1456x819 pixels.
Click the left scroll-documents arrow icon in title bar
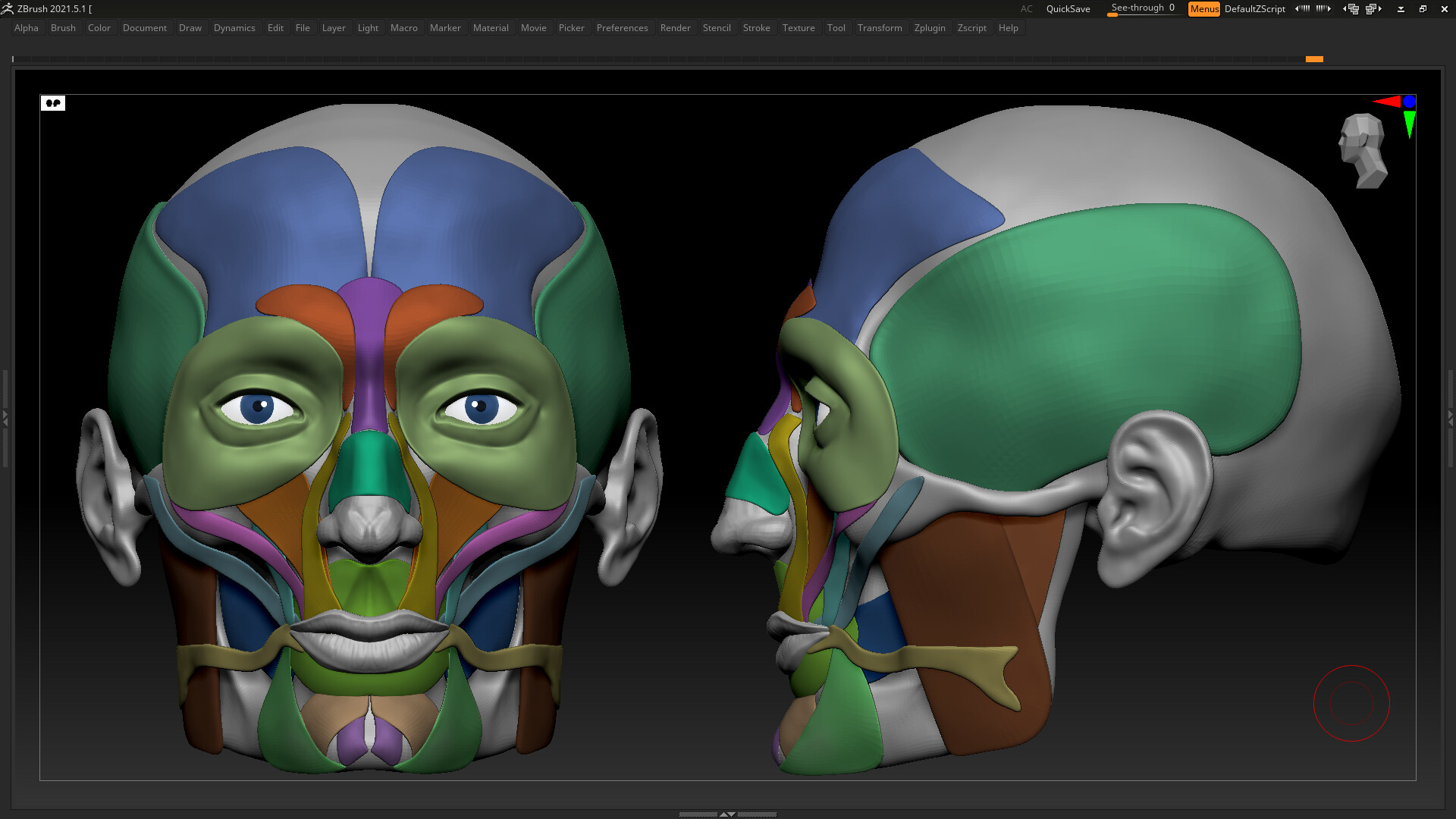click(1303, 8)
